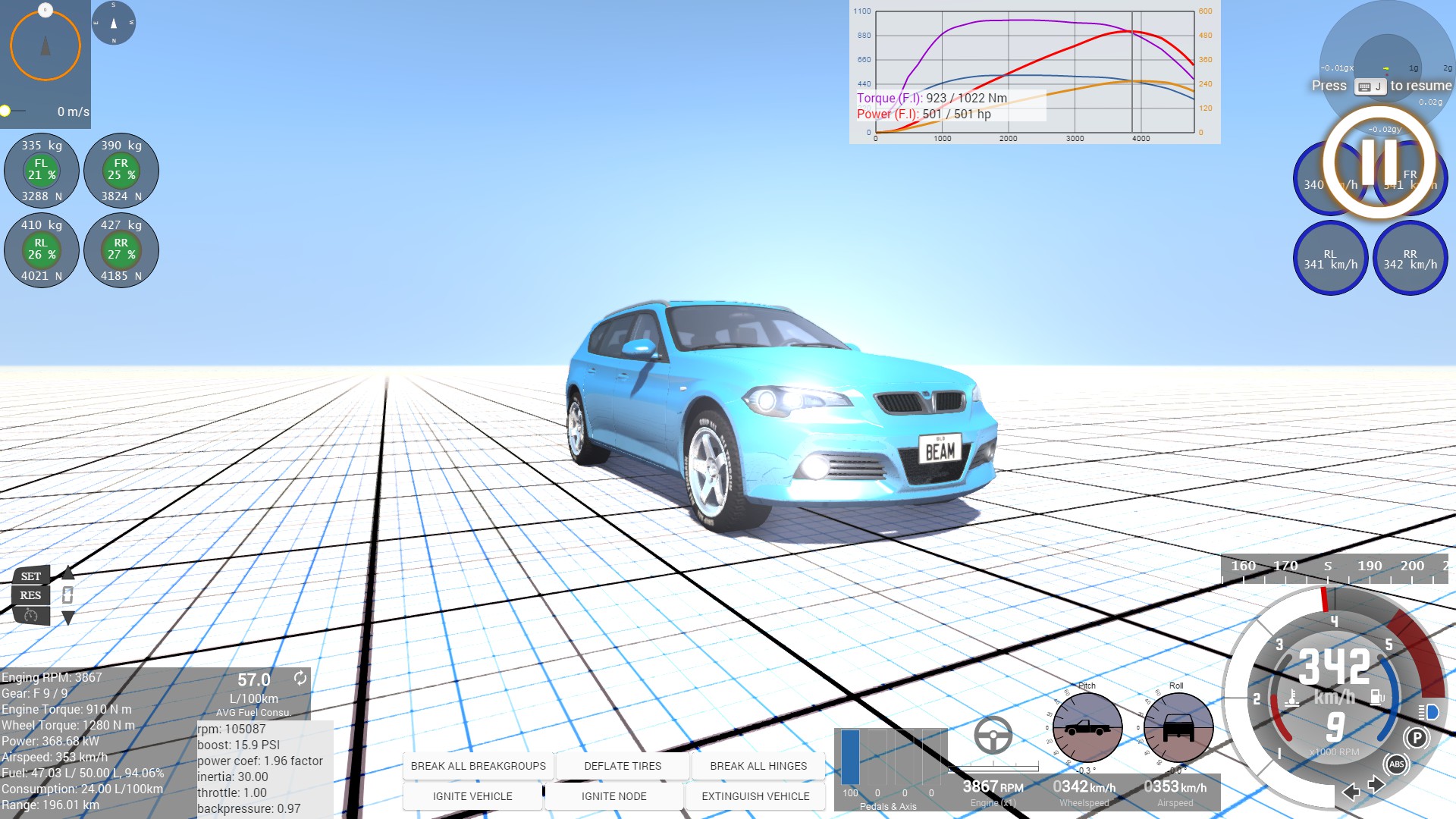Click the compass navigation icon
This screenshot has width=1456, height=819.
[x=114, y=23]
